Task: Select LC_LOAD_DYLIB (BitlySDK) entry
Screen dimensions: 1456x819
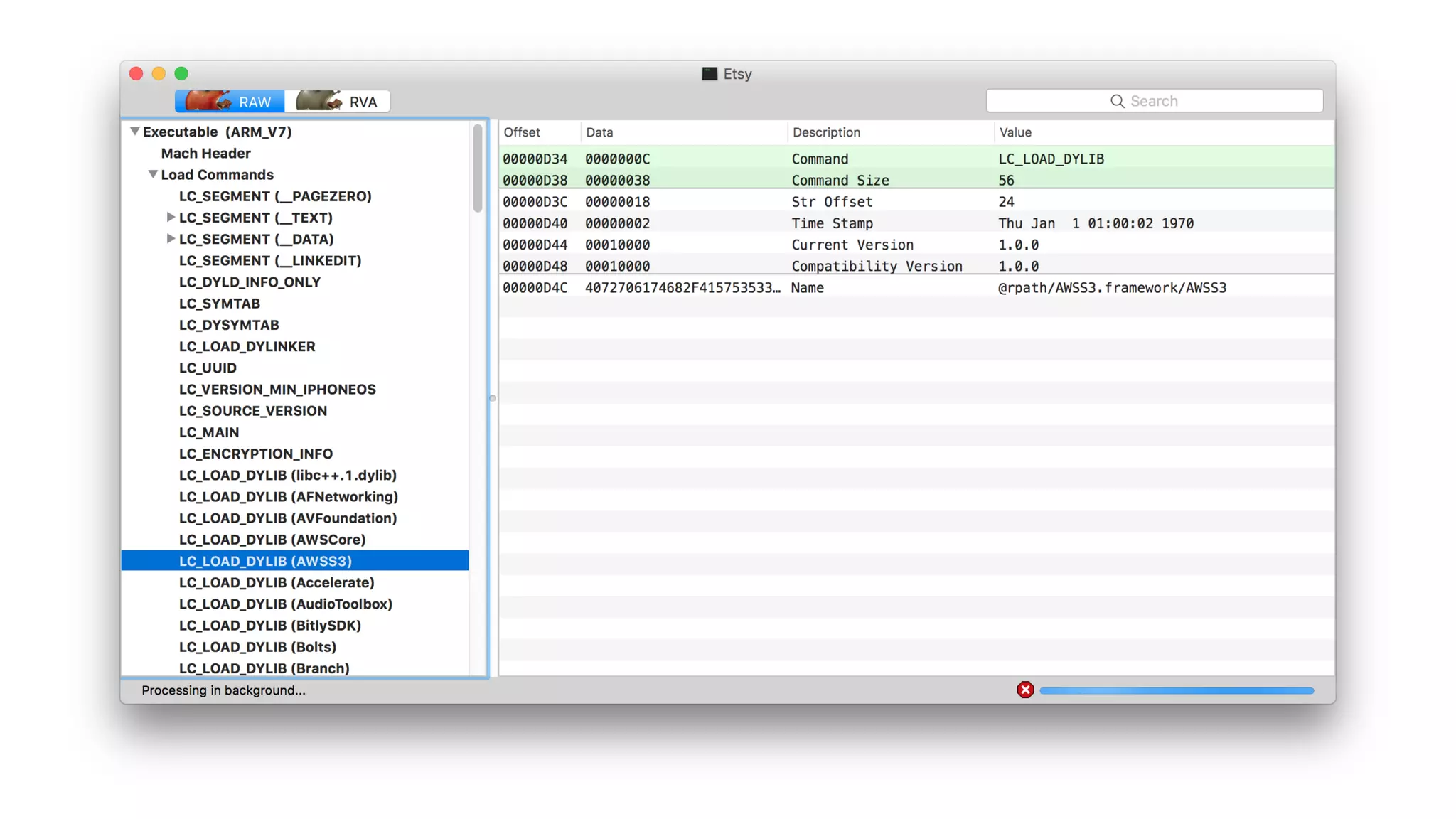Action: (269, 626)
